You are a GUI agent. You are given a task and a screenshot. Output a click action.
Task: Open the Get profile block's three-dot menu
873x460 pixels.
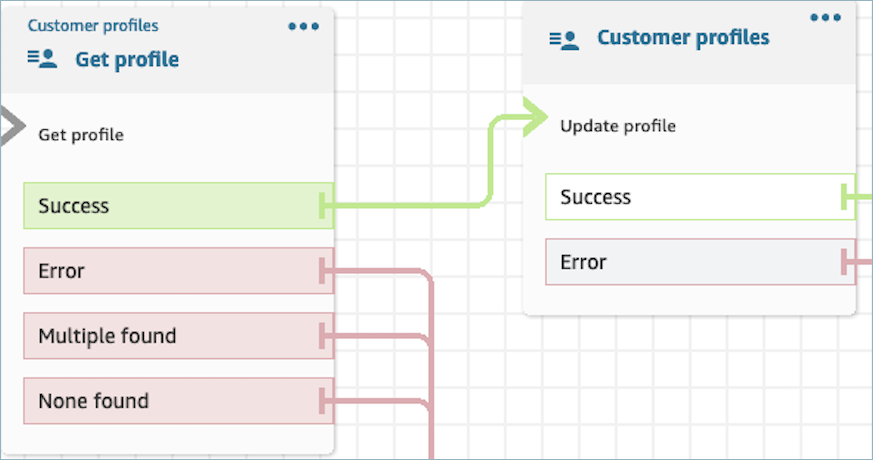coord(304,27)
